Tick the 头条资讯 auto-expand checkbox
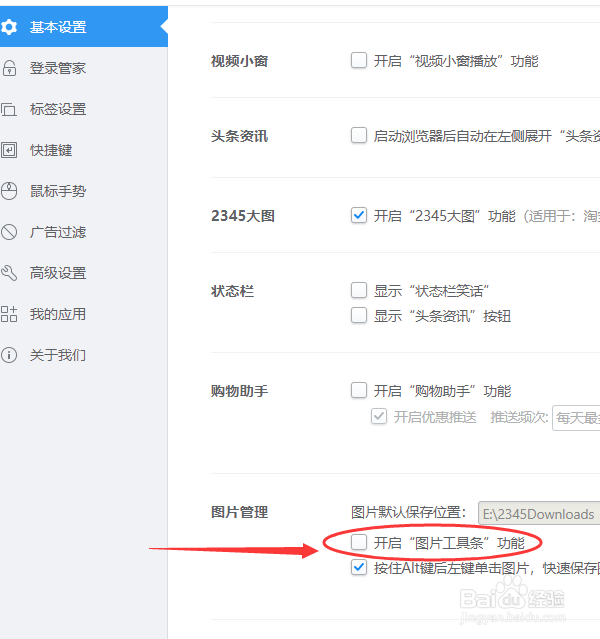This screenshot has height=639, width=600. pos(359,135)
